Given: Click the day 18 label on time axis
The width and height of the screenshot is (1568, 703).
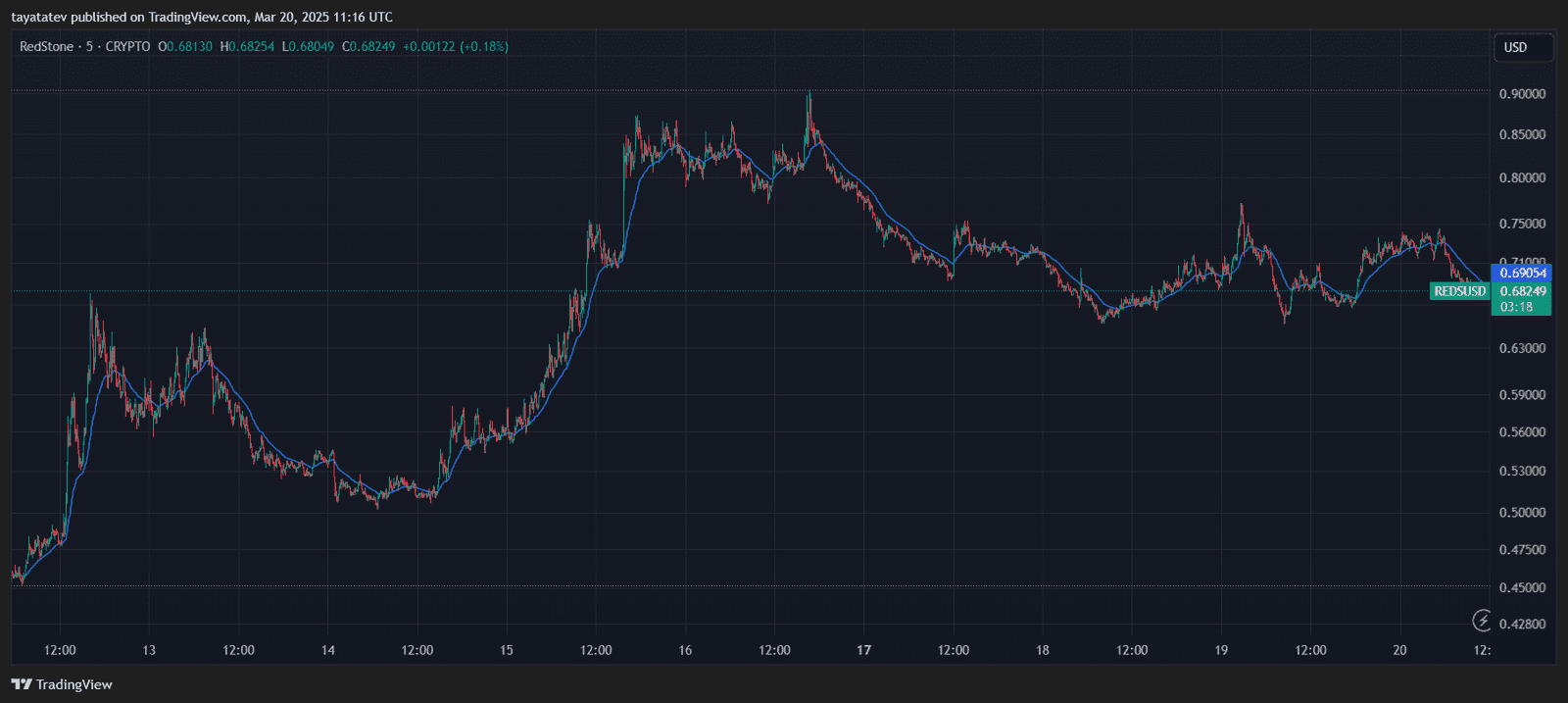Looking at the screenshot, I should (1042, 650).
